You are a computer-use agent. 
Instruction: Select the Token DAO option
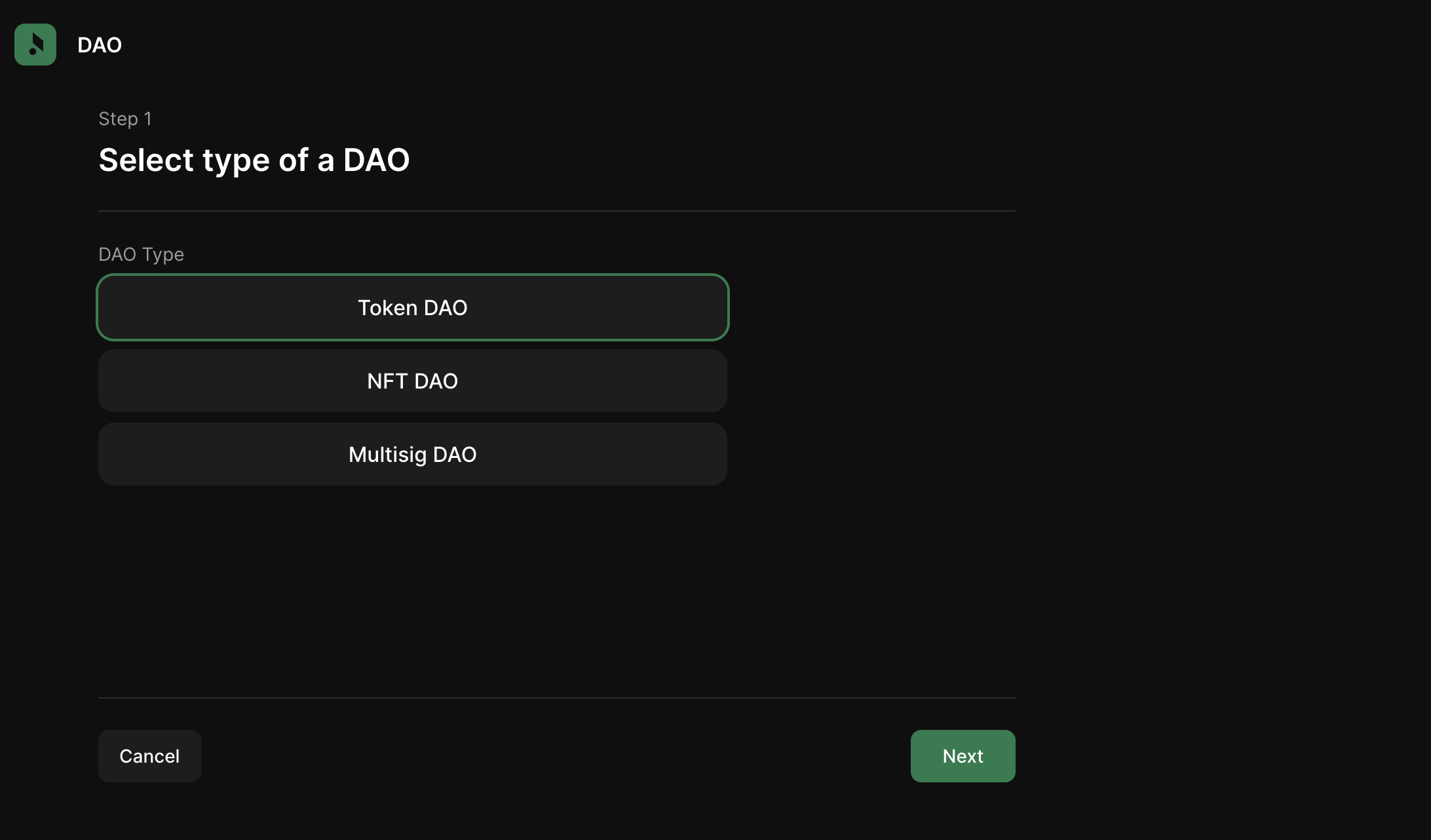tap(413, 307)
